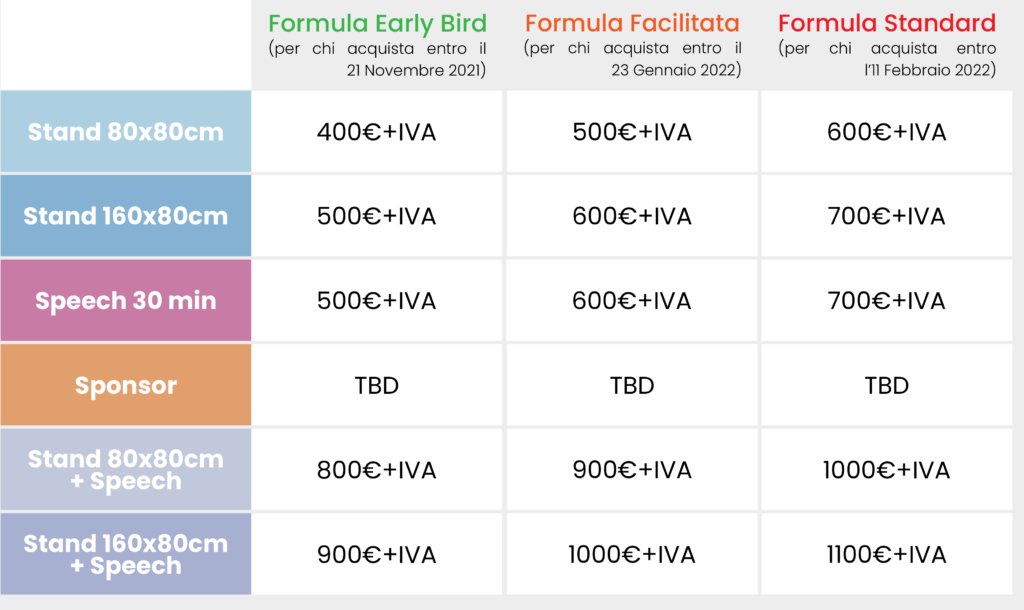This screenshot has width=1024, height=610.
Task: Click Stand 80x80cm Formula Standard 600€+IVA price
Action: [x=886, y=132]
